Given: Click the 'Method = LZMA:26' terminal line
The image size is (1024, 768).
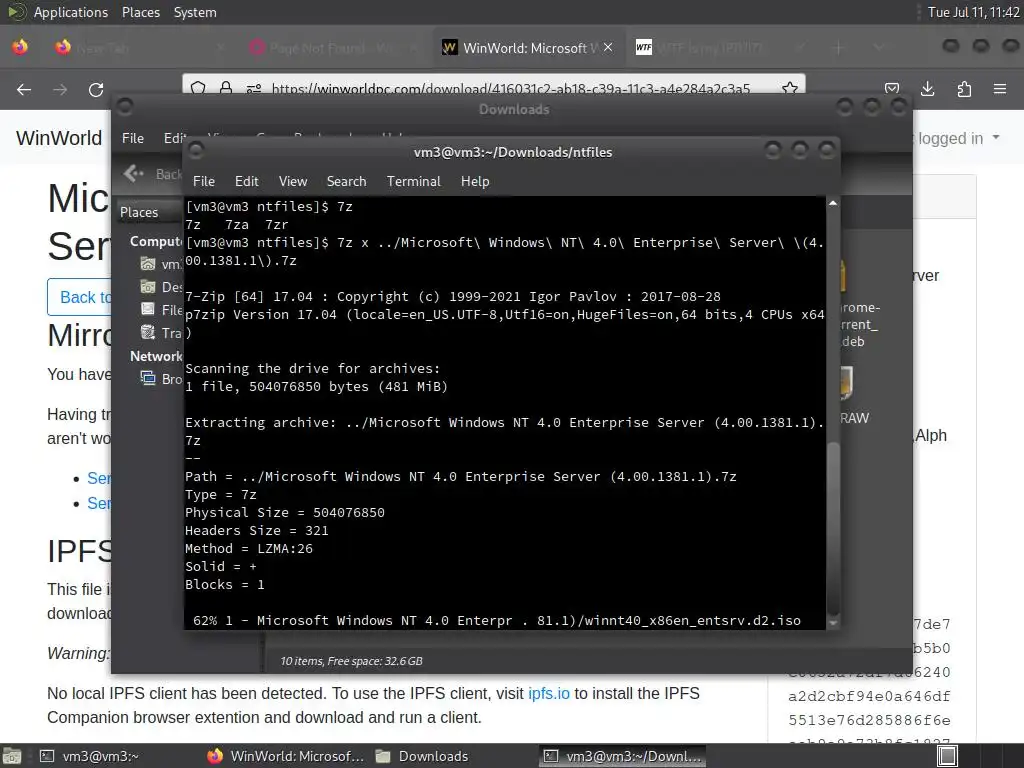Looking at the screenshot, I should click(x=249, y=549).
